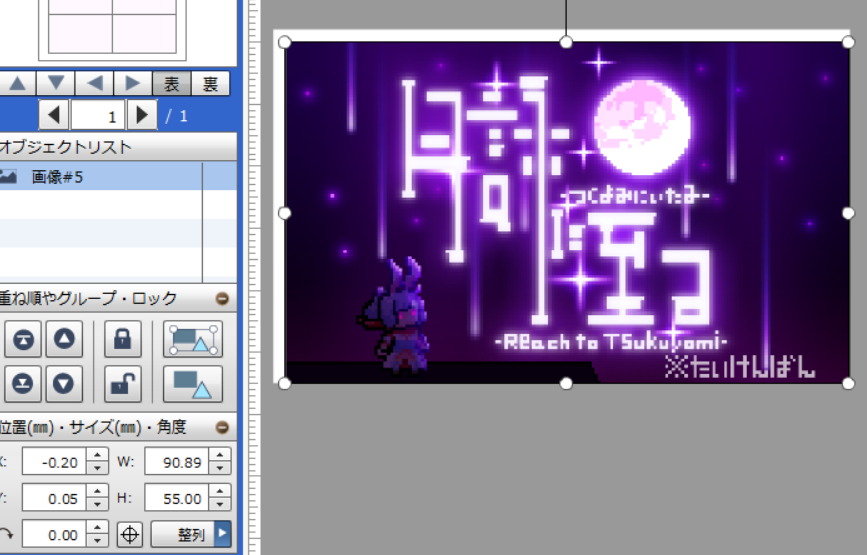Click the right triangle nudge button
867x555 pixels.
click(x=133, y=83)
